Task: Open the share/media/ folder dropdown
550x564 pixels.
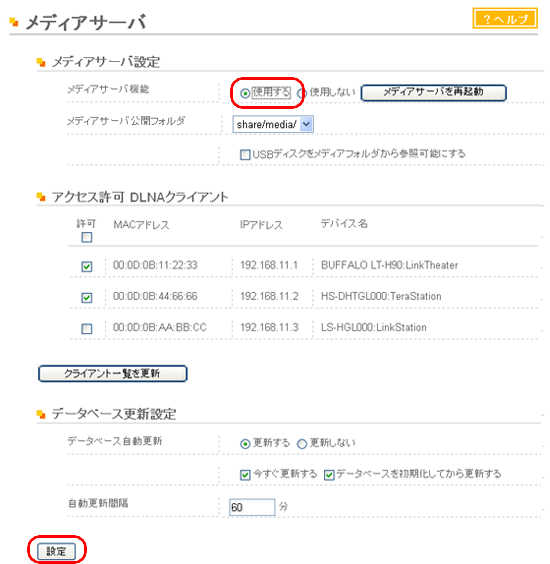Action: [273, 124]
